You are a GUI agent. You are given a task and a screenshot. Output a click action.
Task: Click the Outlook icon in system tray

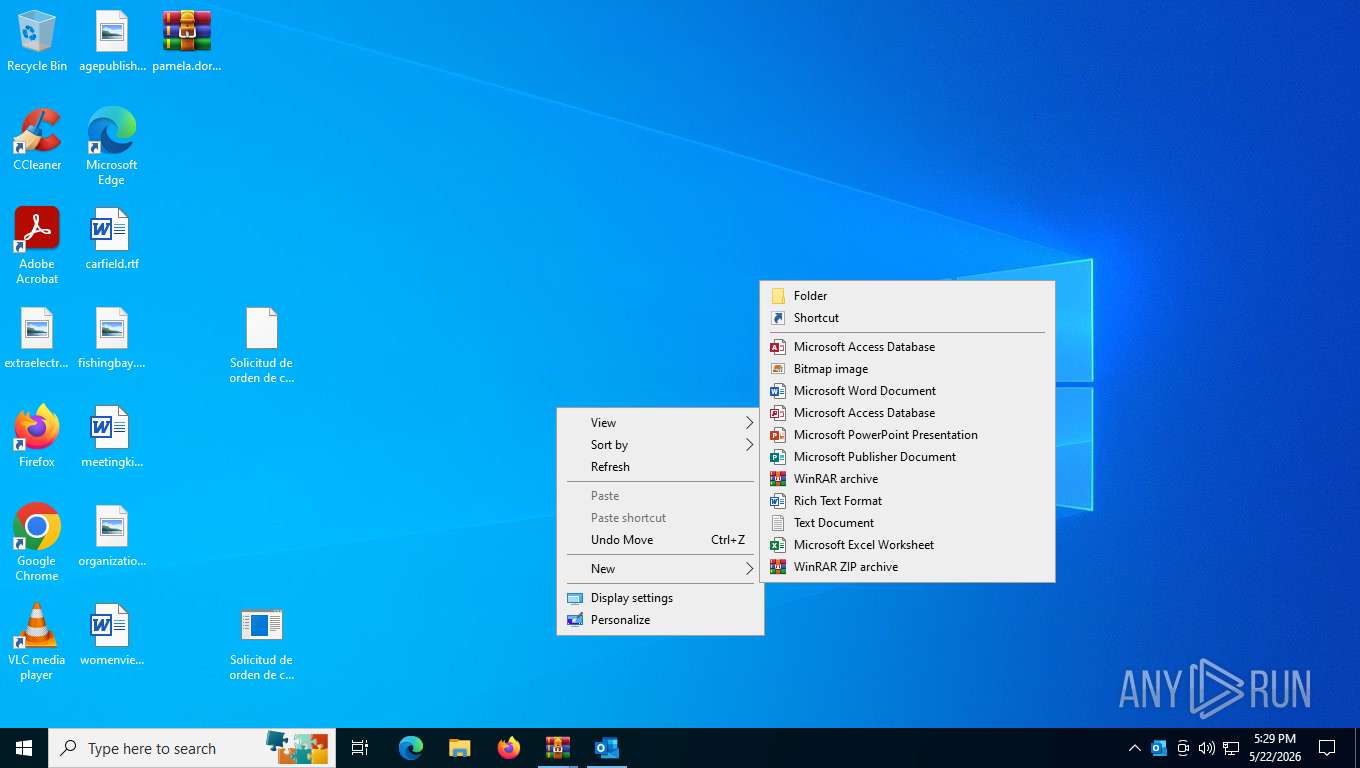(1159, 748)
